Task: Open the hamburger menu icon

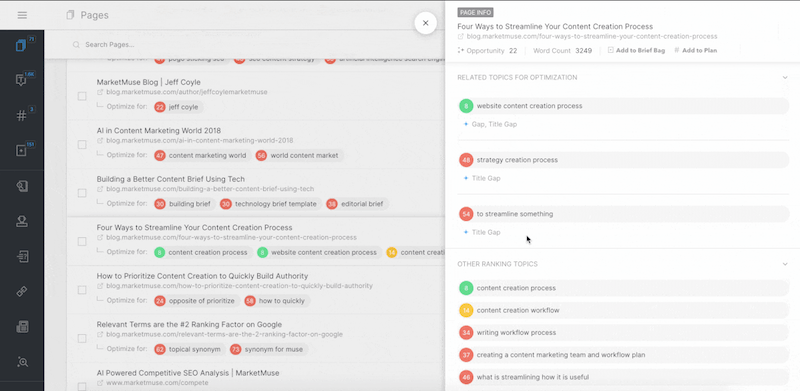Action: (22, 15)
